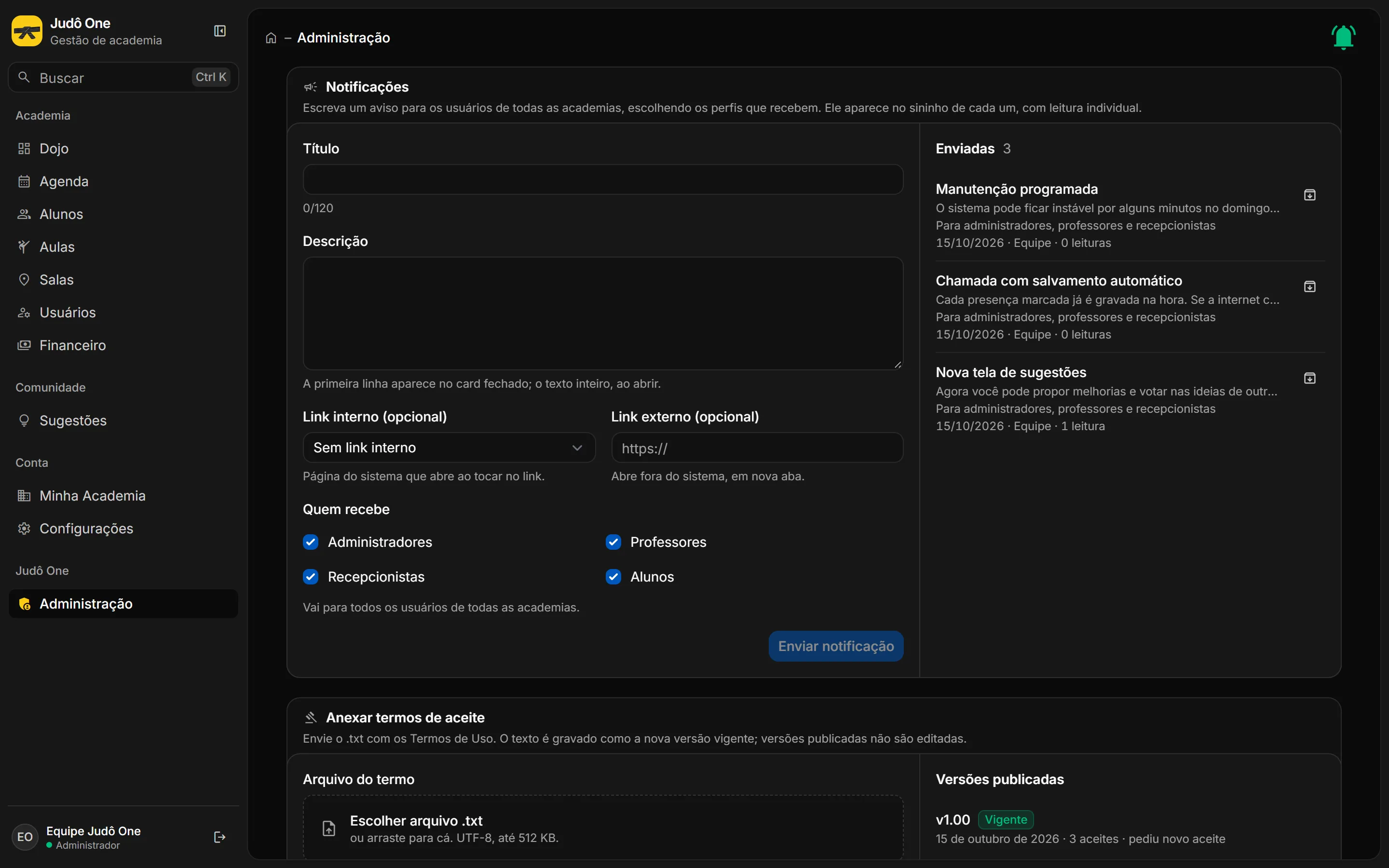1389x868 pixels.
Task: Click the Alunos people icon
Action: pyautogui.click(x=24, y=214)
